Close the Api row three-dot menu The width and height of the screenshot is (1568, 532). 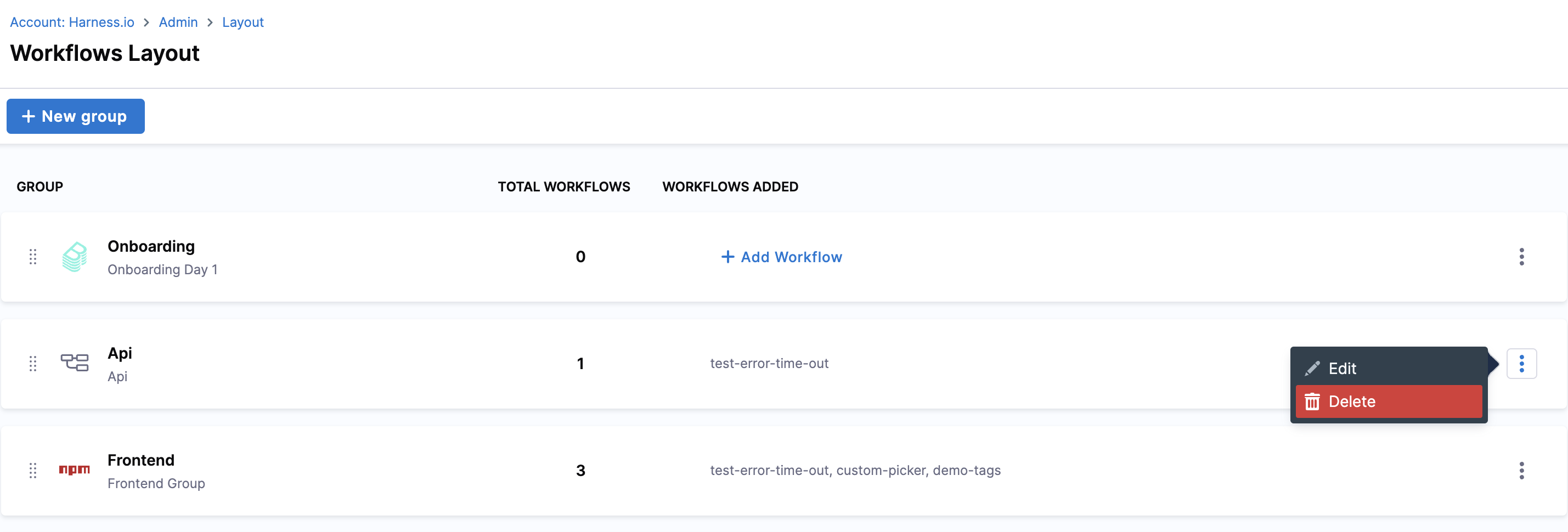(1521, 364)
